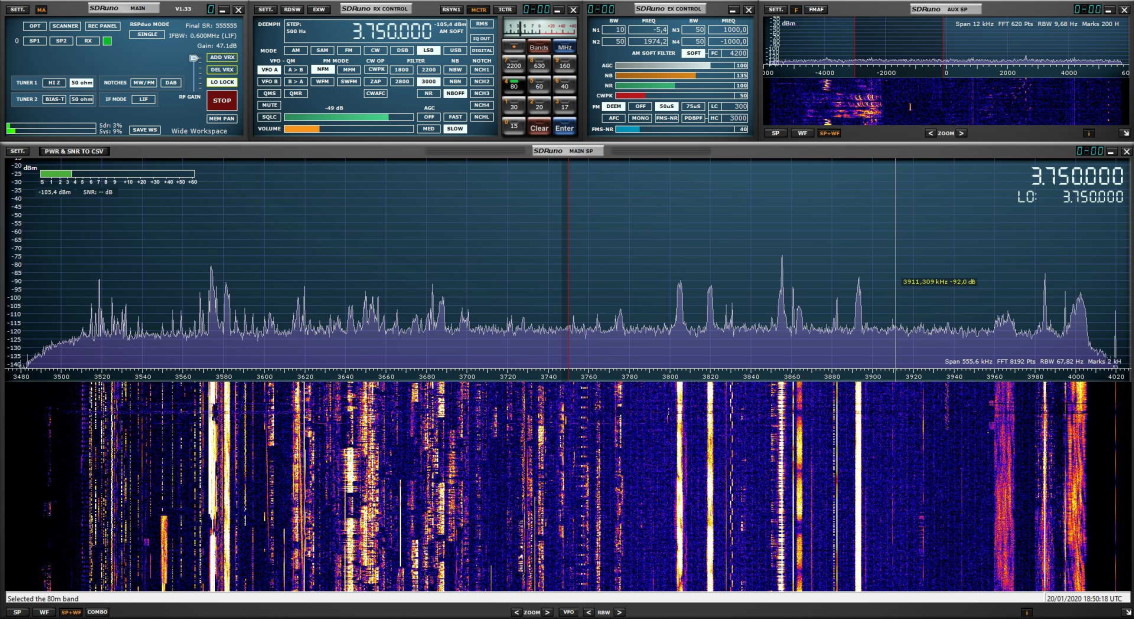Image resolution: width=1134 pixels, height=619 pixels.
Task: Zoom out with left arrow in AUX SP
Action: click(929, 133)
